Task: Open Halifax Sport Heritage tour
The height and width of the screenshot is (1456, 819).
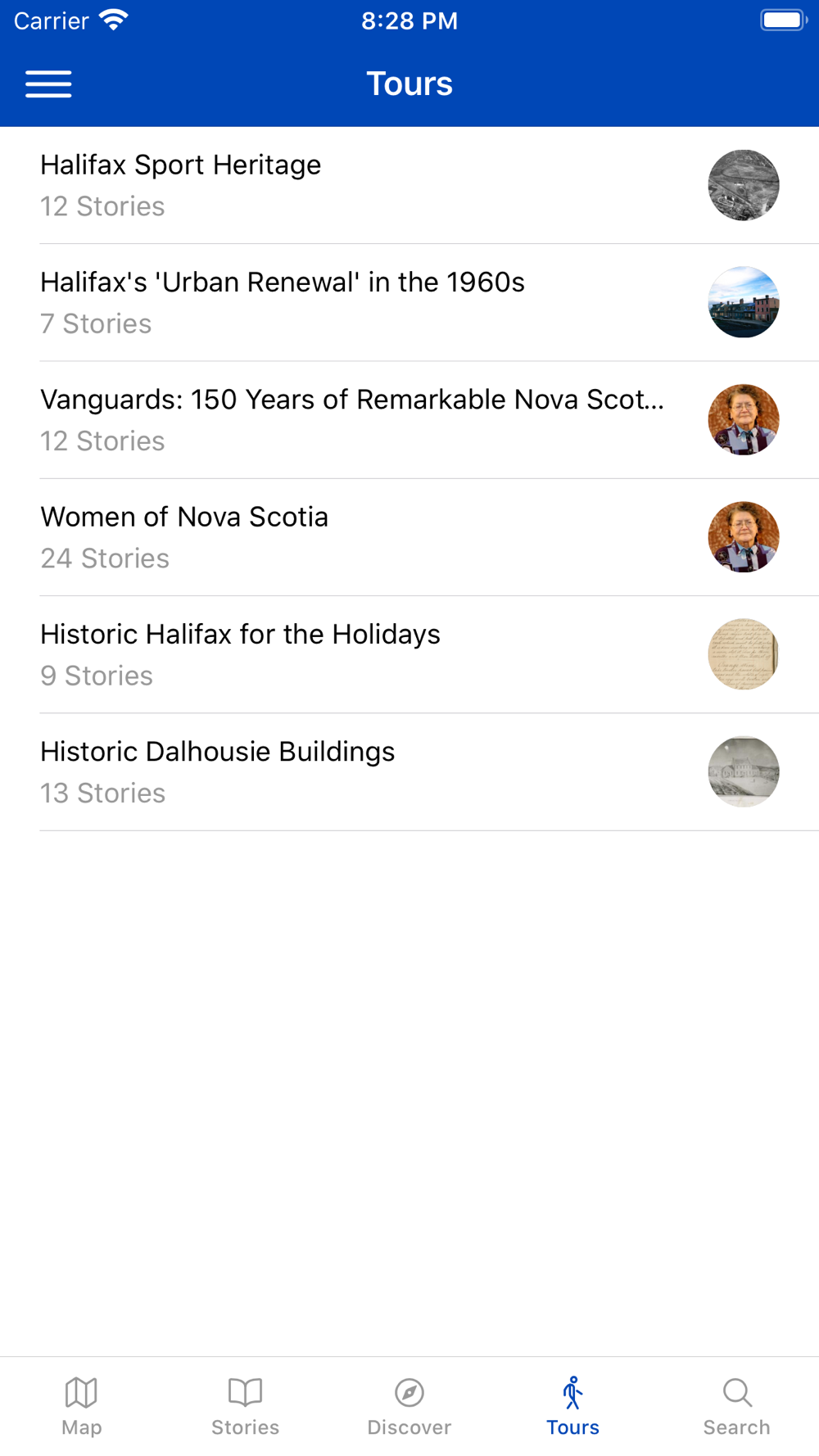Action: pos(409,185)
